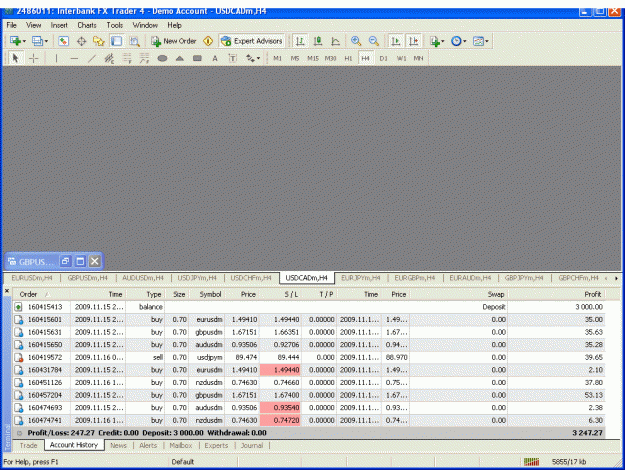The height and width of the screenshot is (470, 625).
Task: Toggle Expert Advisors on or off
Action: pyautogui.click(x=252, y=41)
